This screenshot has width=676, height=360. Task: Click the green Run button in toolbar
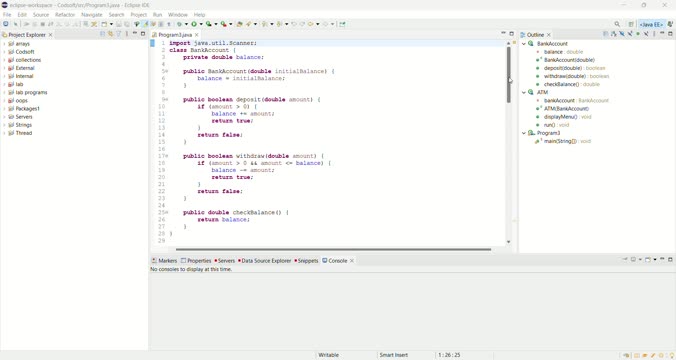click(x=194, y=24)
